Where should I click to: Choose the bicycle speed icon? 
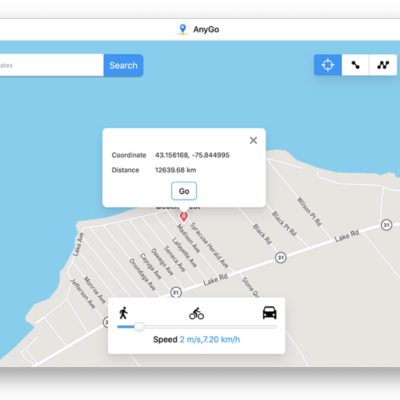coord(196,313)
